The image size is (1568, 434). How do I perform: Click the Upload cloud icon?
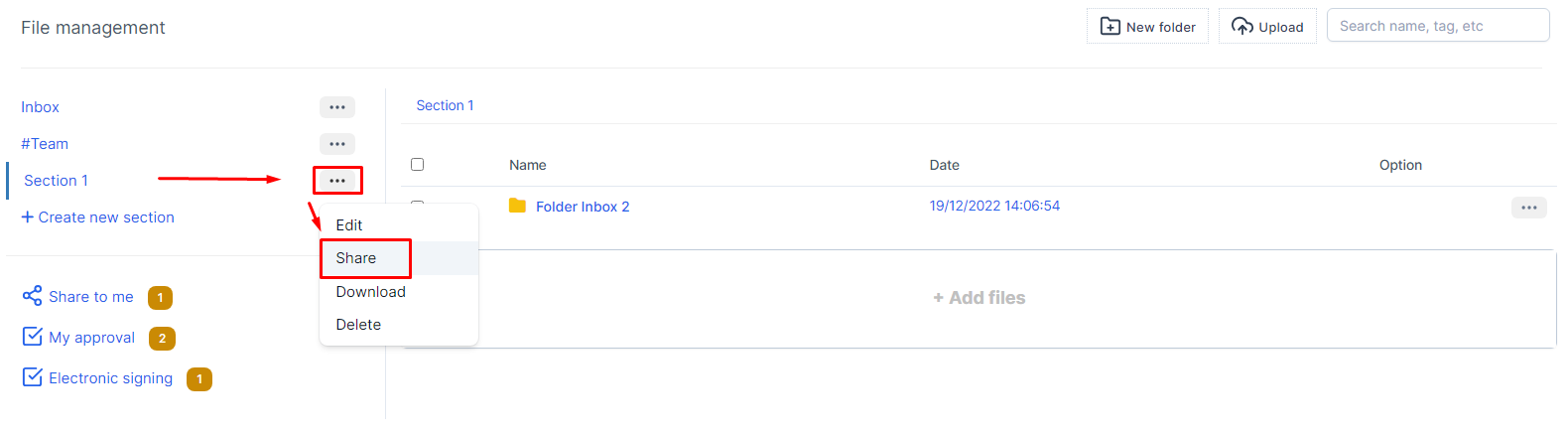coord(1241,27)
